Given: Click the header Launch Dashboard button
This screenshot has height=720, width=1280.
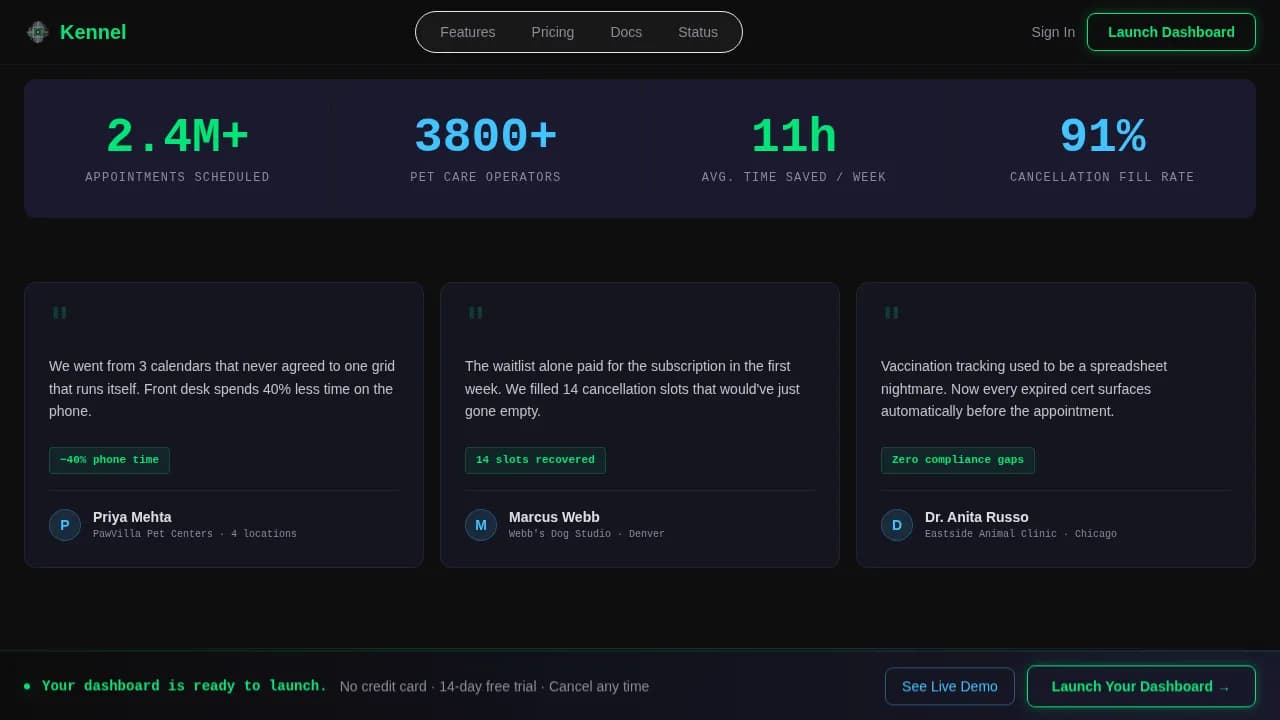Looking at the screenshot, I should click(1171, 32).
